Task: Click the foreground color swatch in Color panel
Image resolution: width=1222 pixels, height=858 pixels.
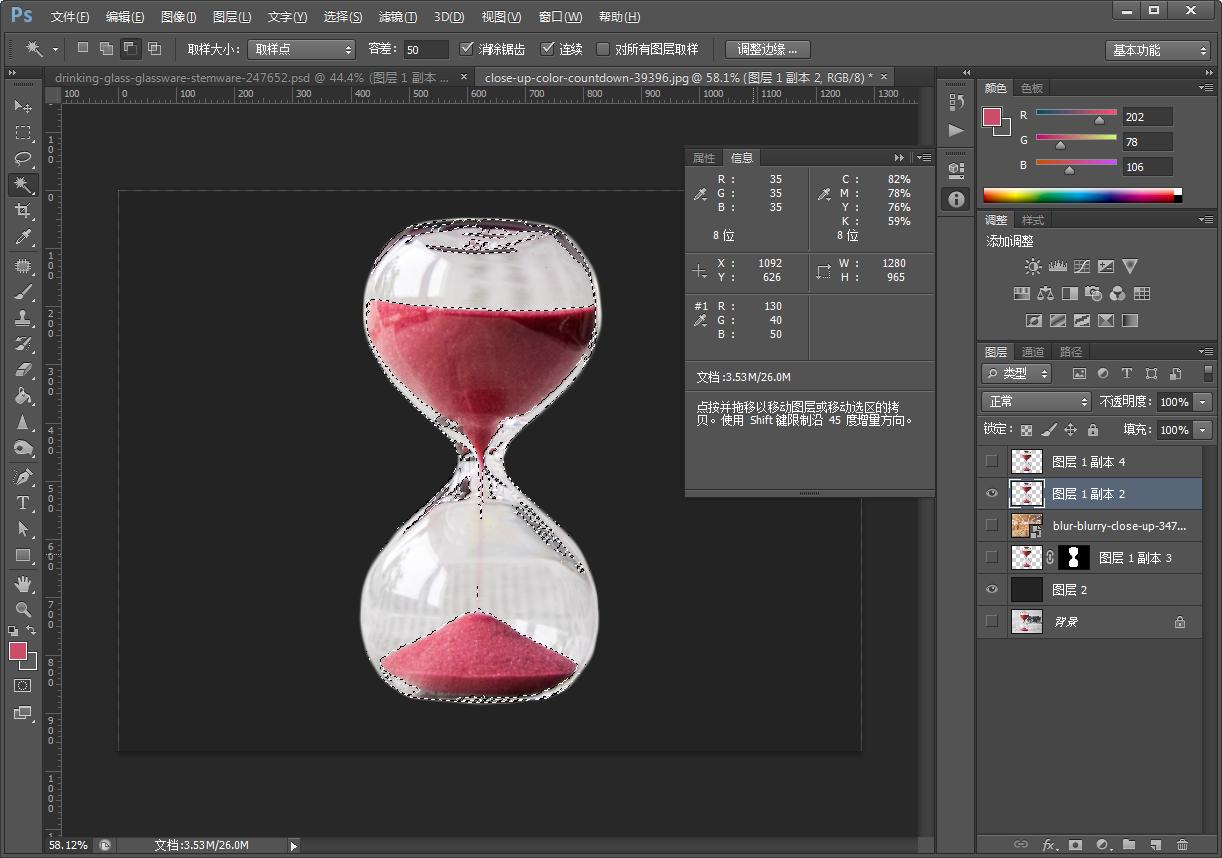Action: [x=992, y=117]
